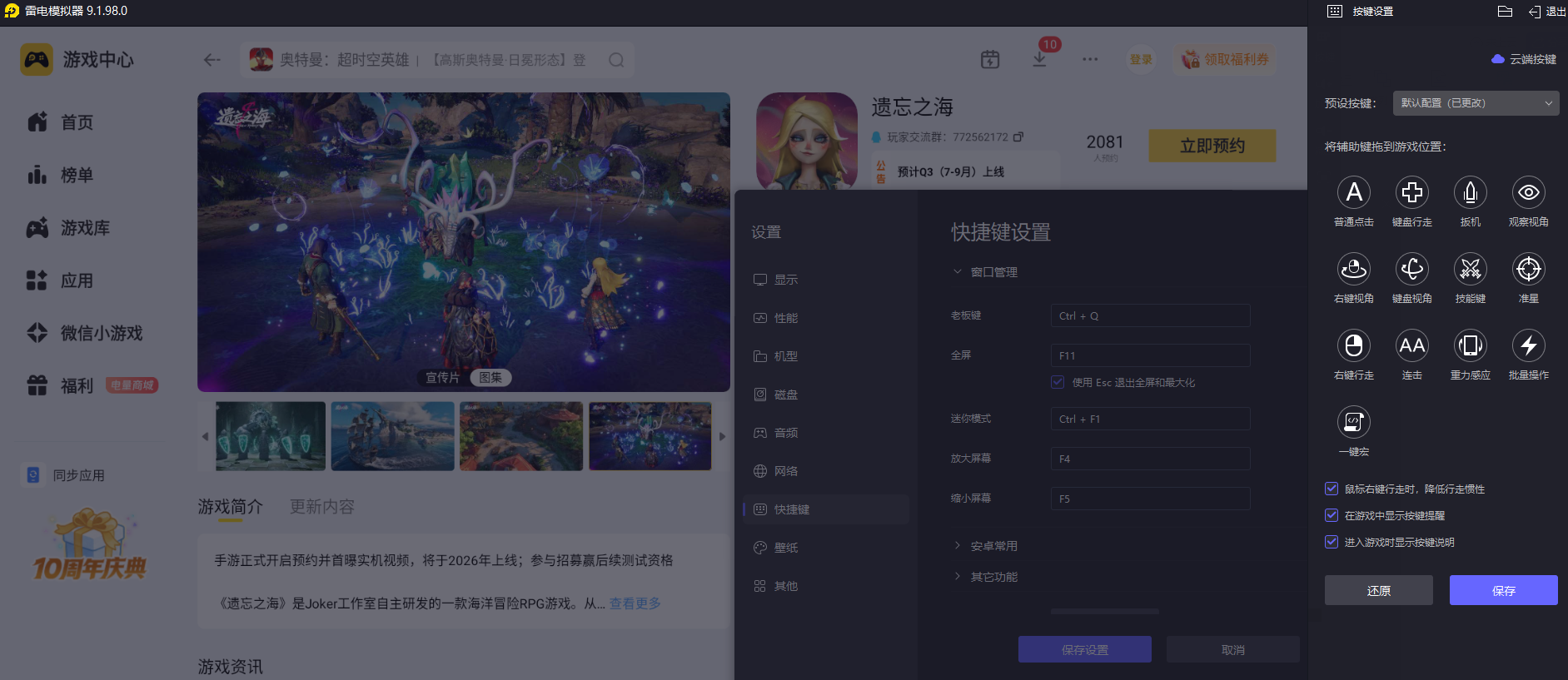1568x680 pixels.
Task: Click the 迷你模式 shortcut field Ctrl + F1
Action: pos(1150,419)
